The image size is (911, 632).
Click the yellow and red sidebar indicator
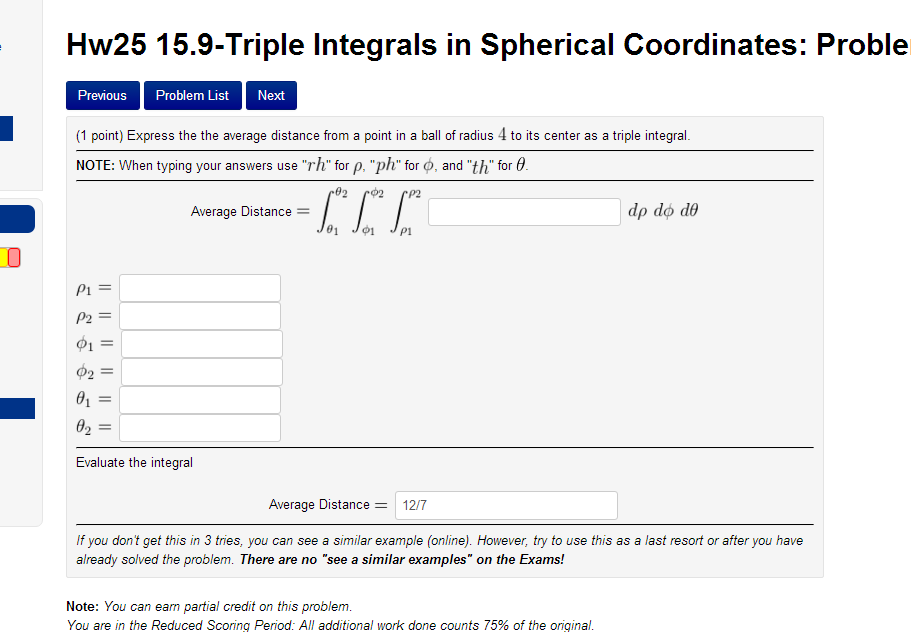[x=10, y=259]
